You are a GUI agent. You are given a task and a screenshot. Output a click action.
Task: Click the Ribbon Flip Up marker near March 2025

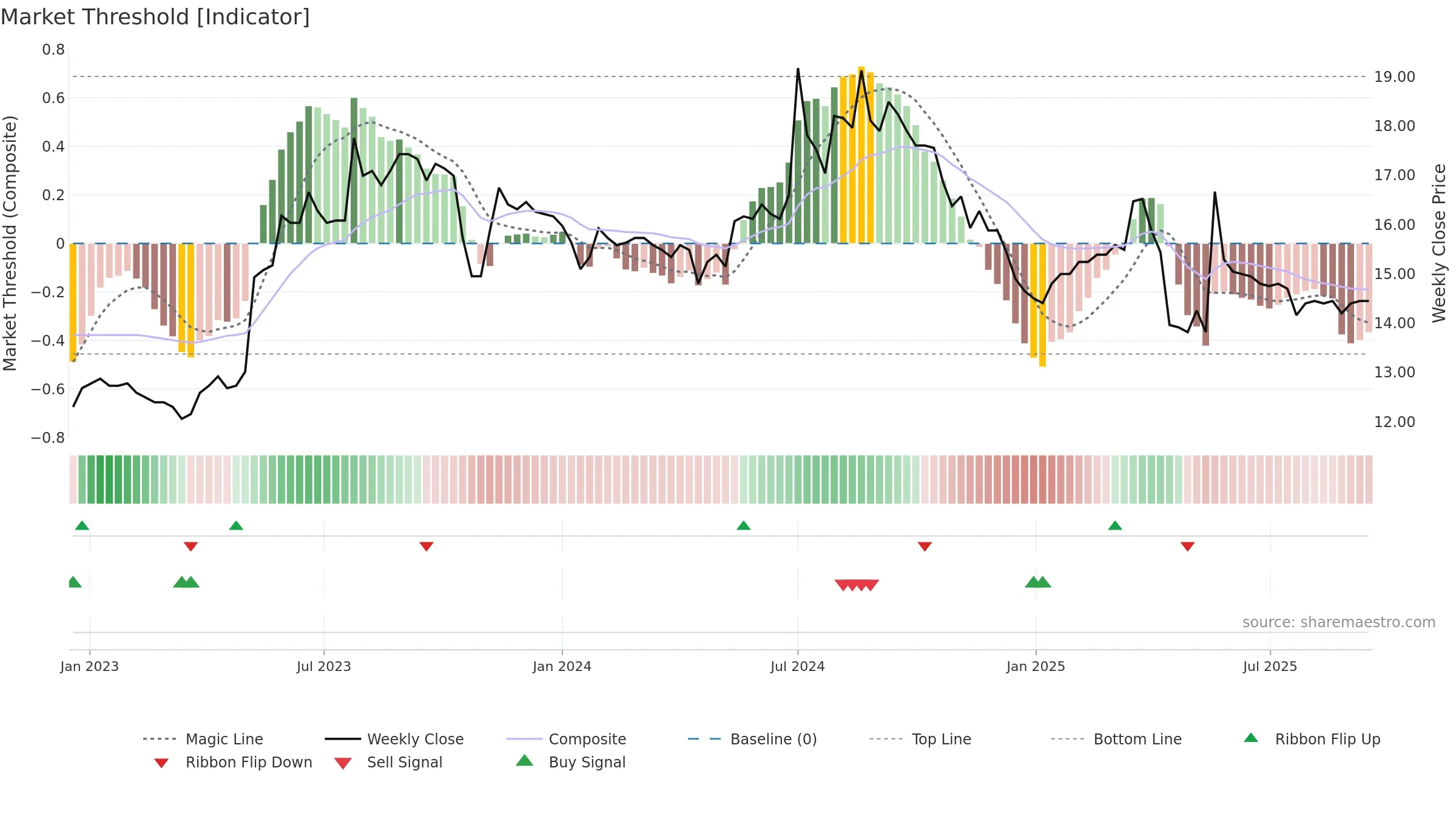click(x=1115, y=525)
